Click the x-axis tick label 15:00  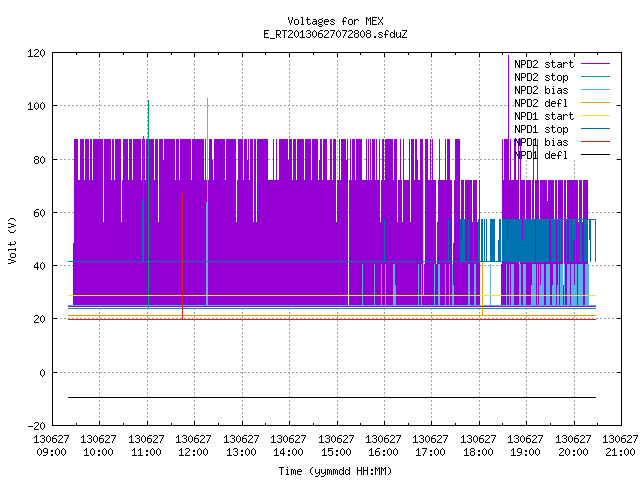336,452
